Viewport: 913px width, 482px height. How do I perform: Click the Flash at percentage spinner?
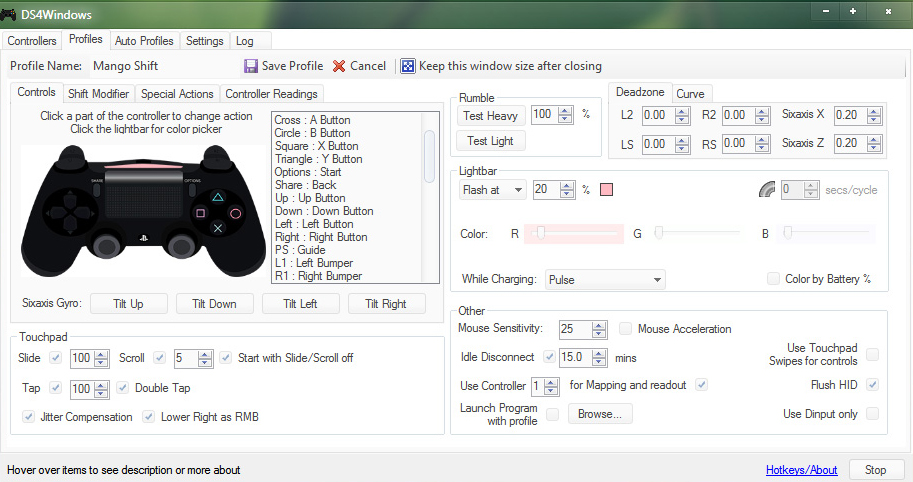pos(567,190)
